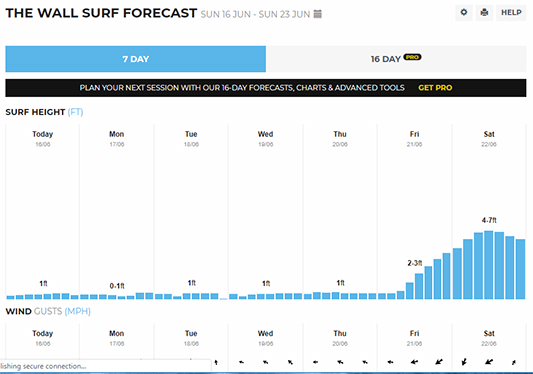The height and width of the screenshot is (374, 533).
Task: Click Wednesday's first wind direction arrow
Action: point(241,362)
